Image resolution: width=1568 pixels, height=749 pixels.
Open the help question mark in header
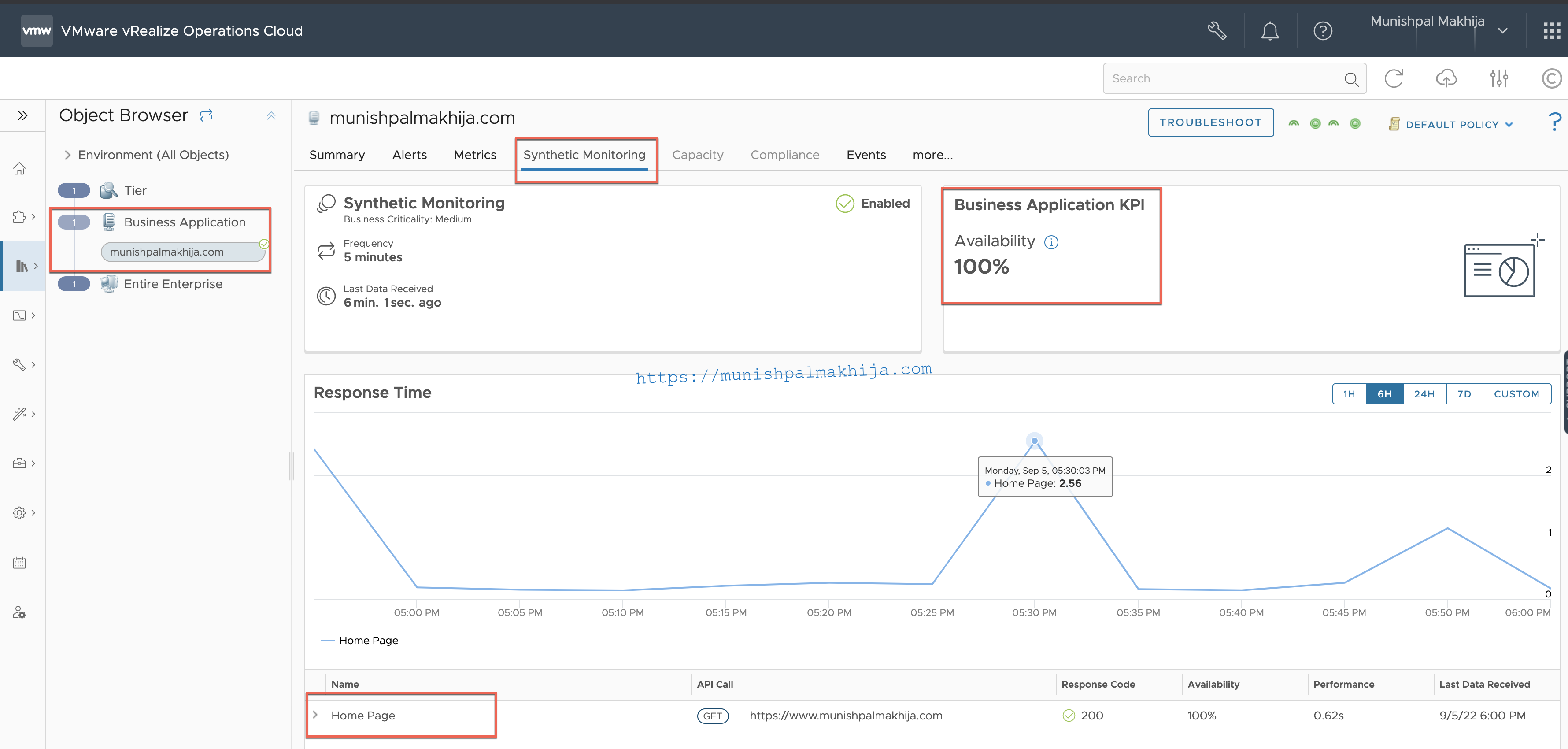(1323, 30)
